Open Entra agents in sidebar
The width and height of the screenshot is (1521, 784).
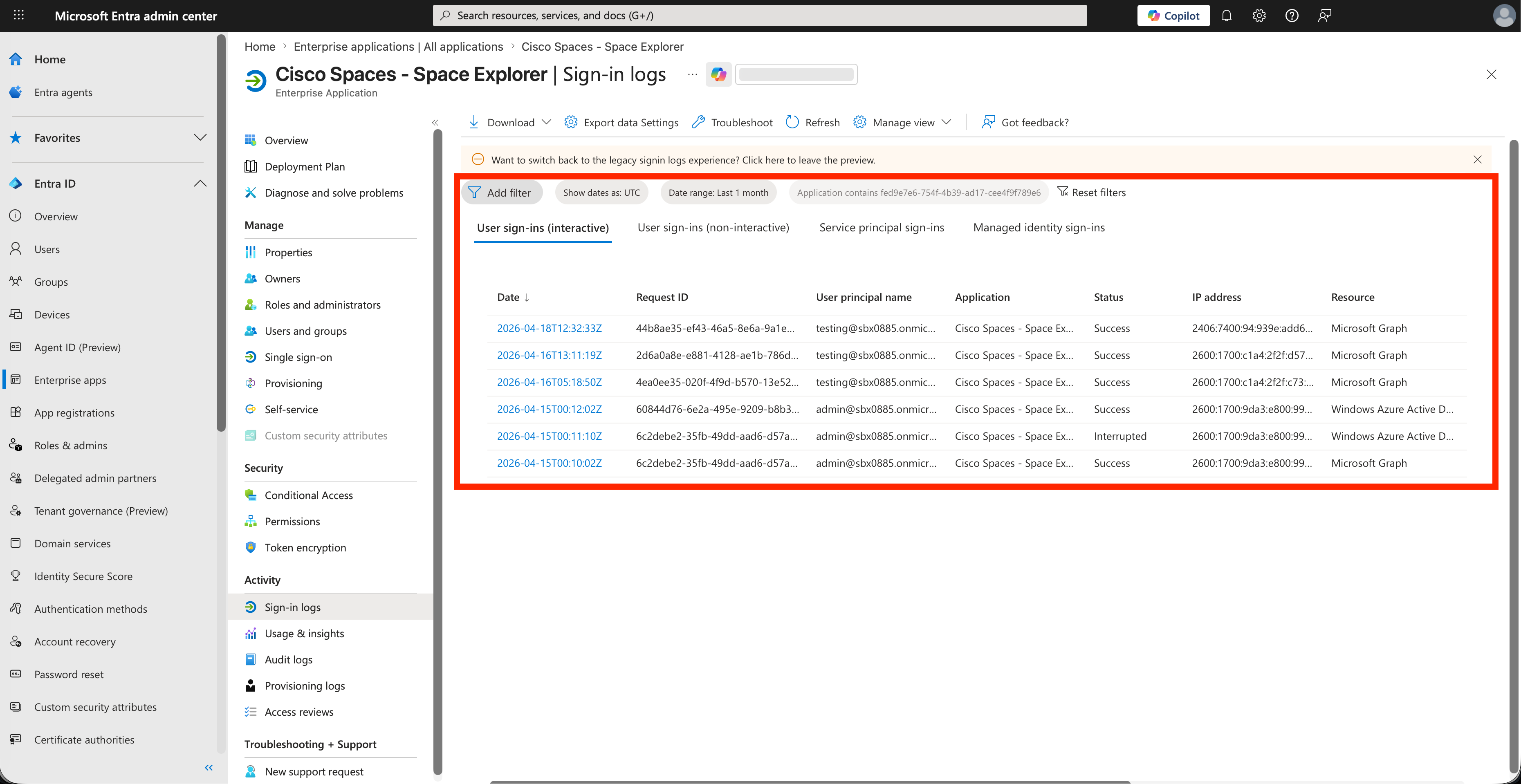click(x=63, y=92)
